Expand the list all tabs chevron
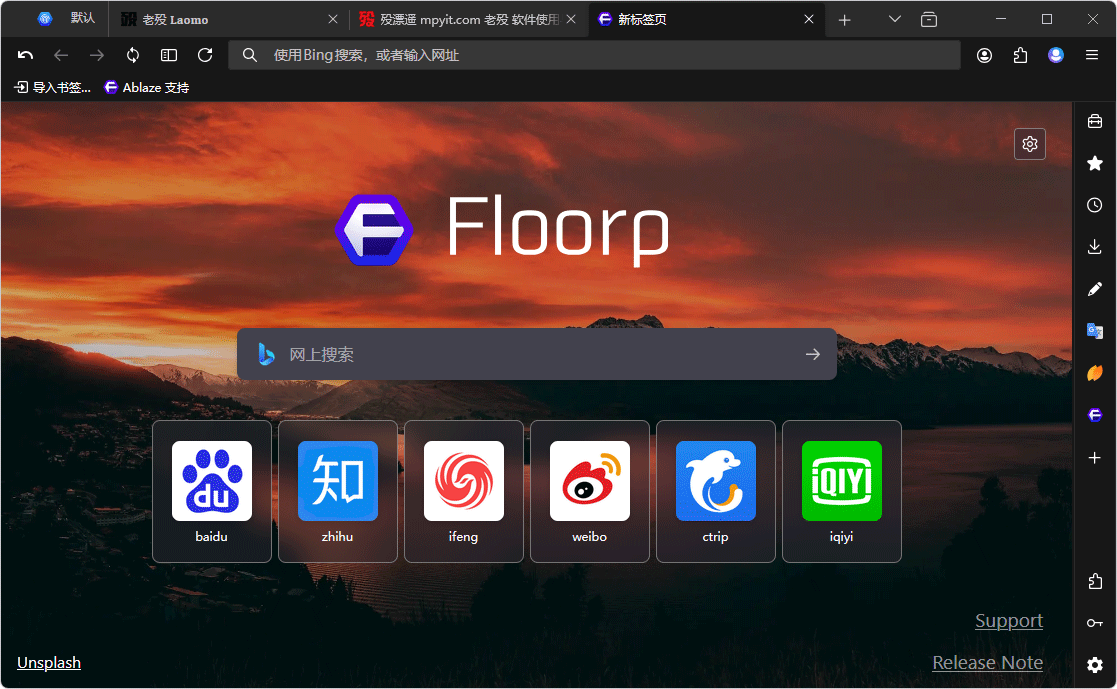This screenshot has width=1117, height=689. [895, 19]
